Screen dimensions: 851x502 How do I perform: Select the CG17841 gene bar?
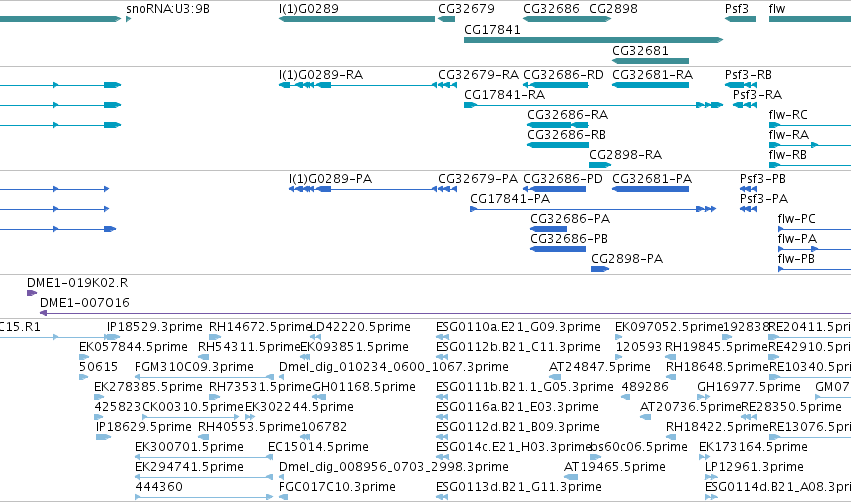coord(593,40)
